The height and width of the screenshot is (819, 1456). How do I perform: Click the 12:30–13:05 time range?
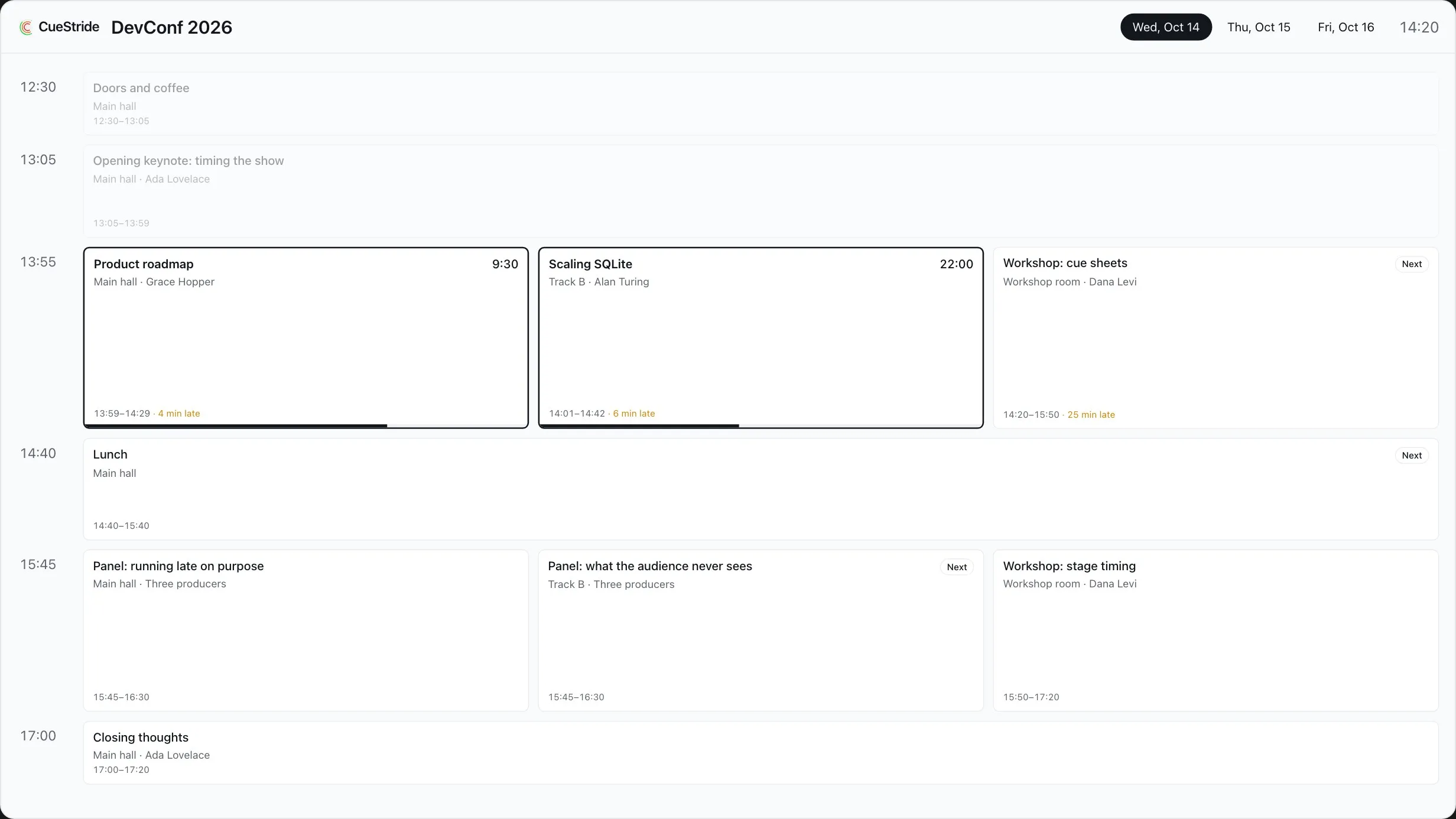pyautogui.click(x=121, y=121)
